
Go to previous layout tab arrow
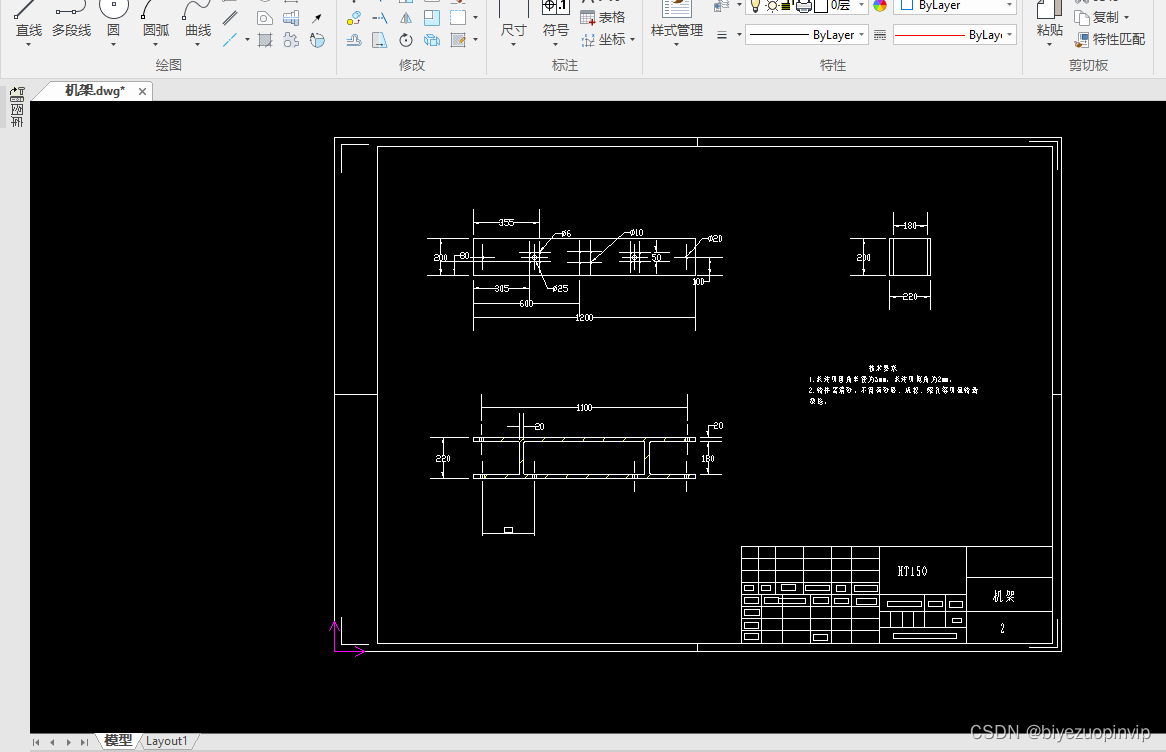point(52,742)
